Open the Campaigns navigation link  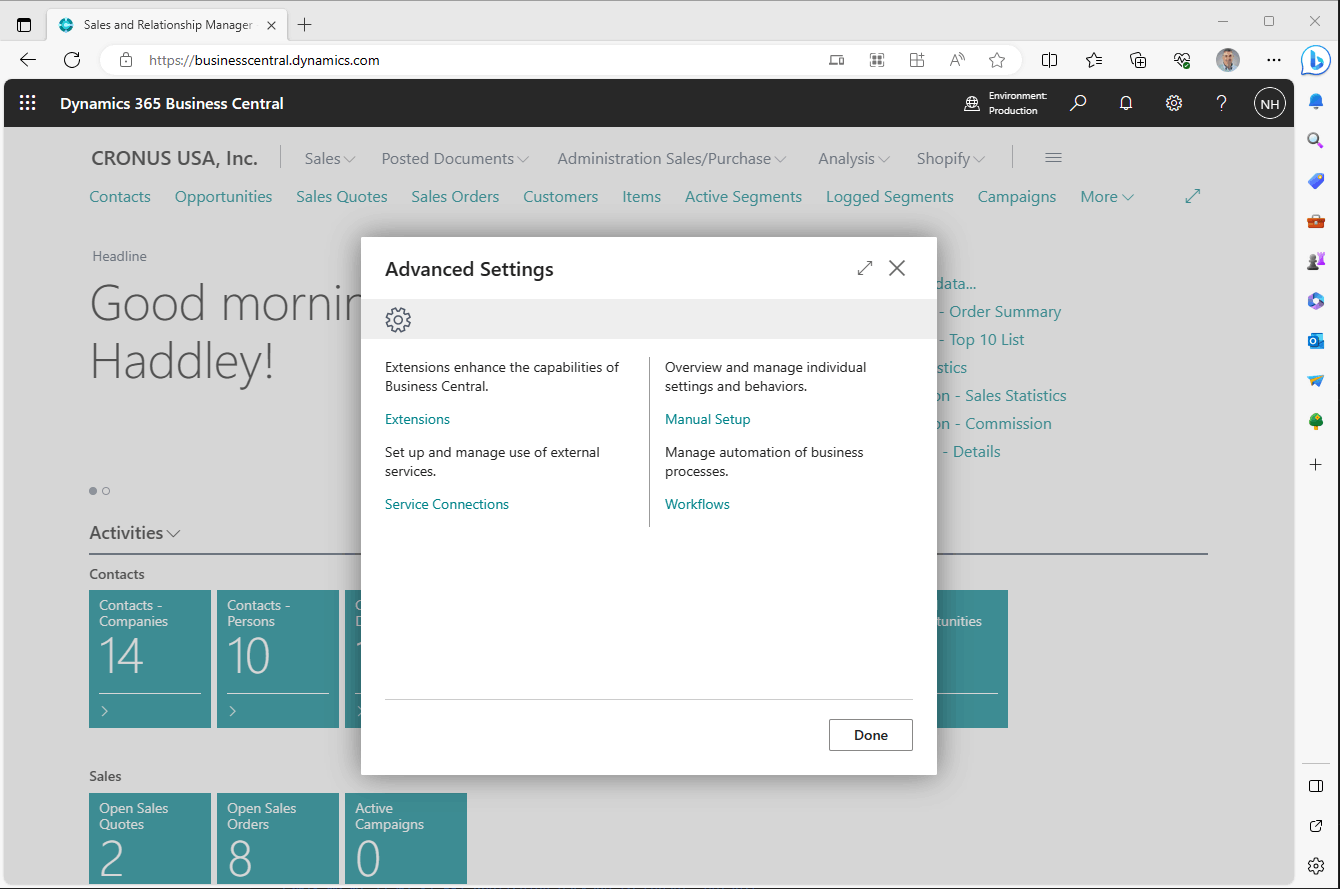coord(1017,197)
